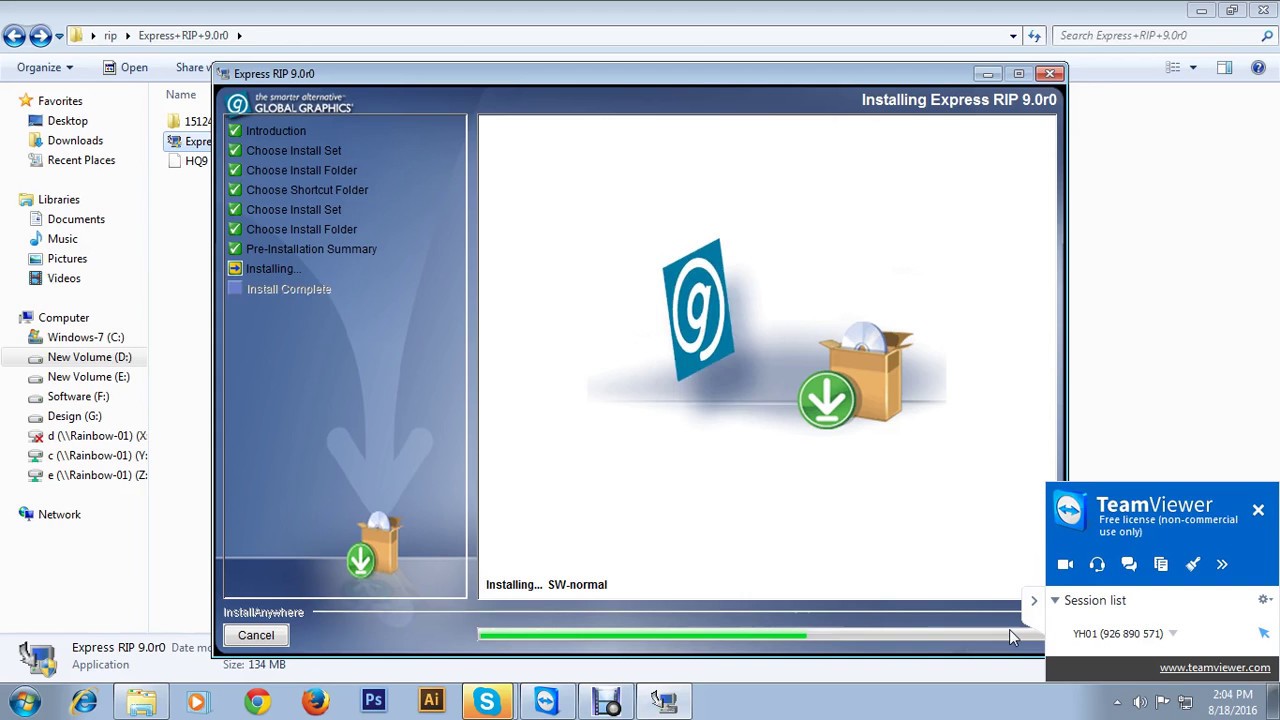
Task: Close the TeamViewer panel with the X
Action: click(1258, 510)
